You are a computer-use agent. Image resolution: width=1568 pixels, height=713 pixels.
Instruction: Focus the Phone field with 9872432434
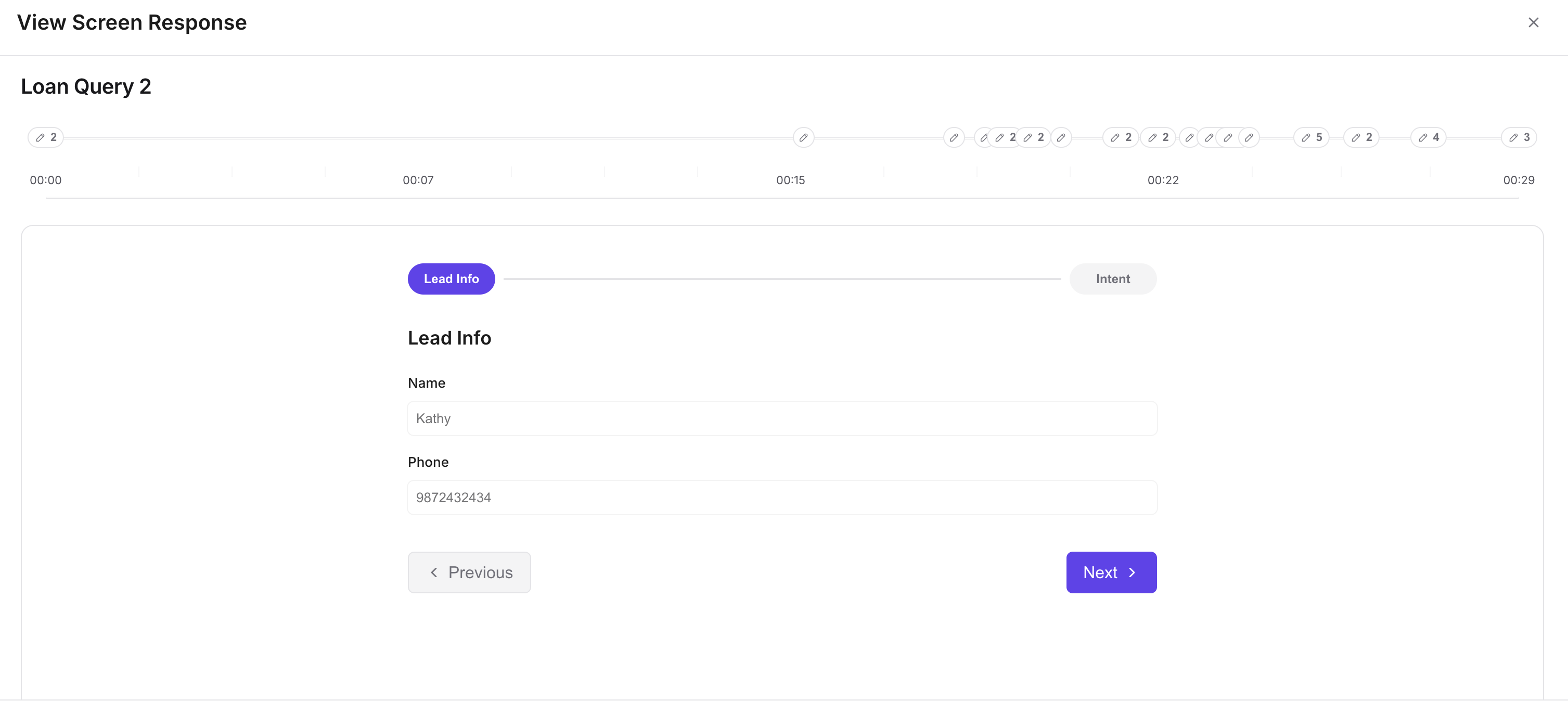[x=782, y=498]
